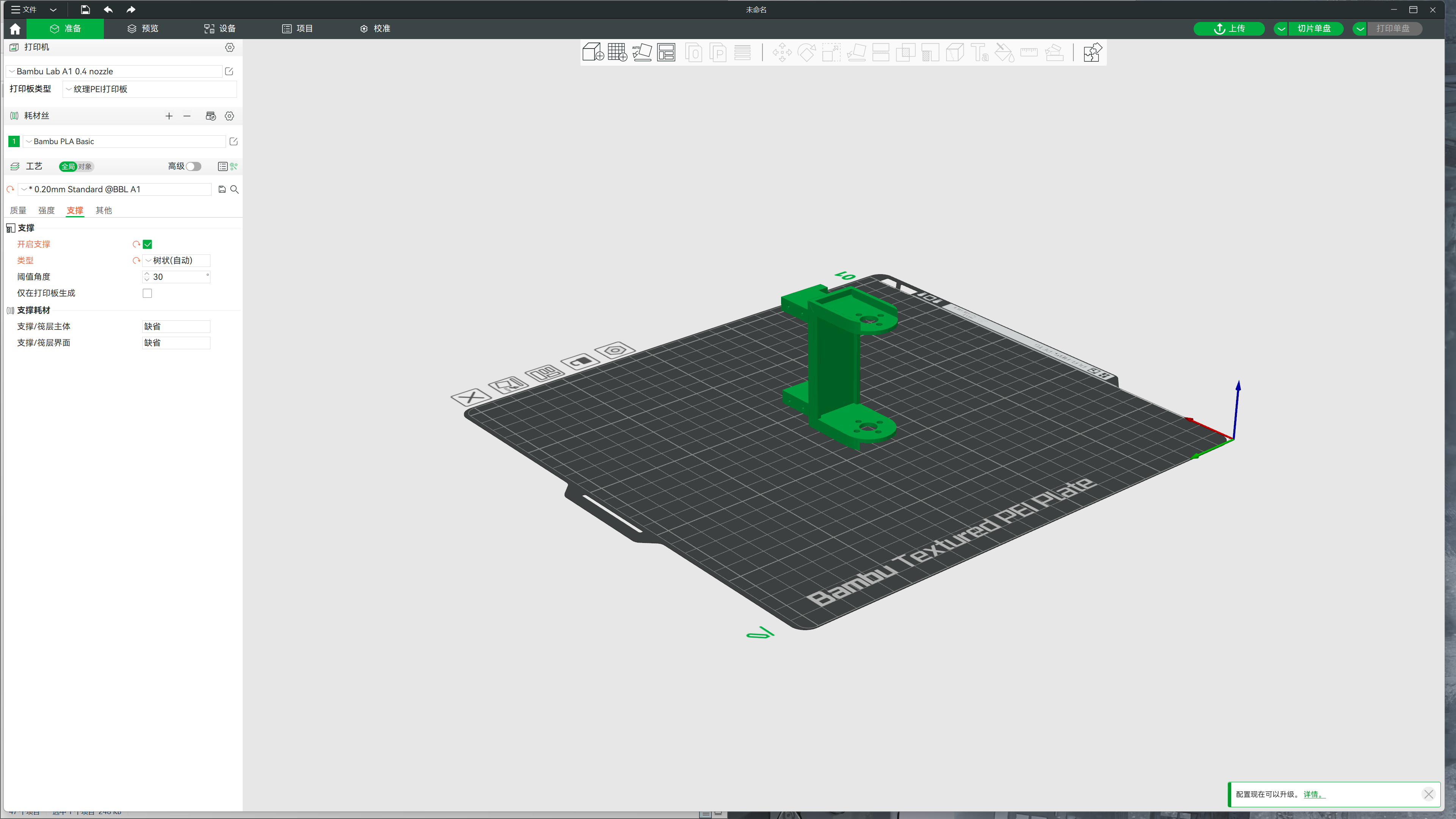This screenshot has height=819, width=1456.
Task: Search process settings with magnifier icon
Action: 235,189
